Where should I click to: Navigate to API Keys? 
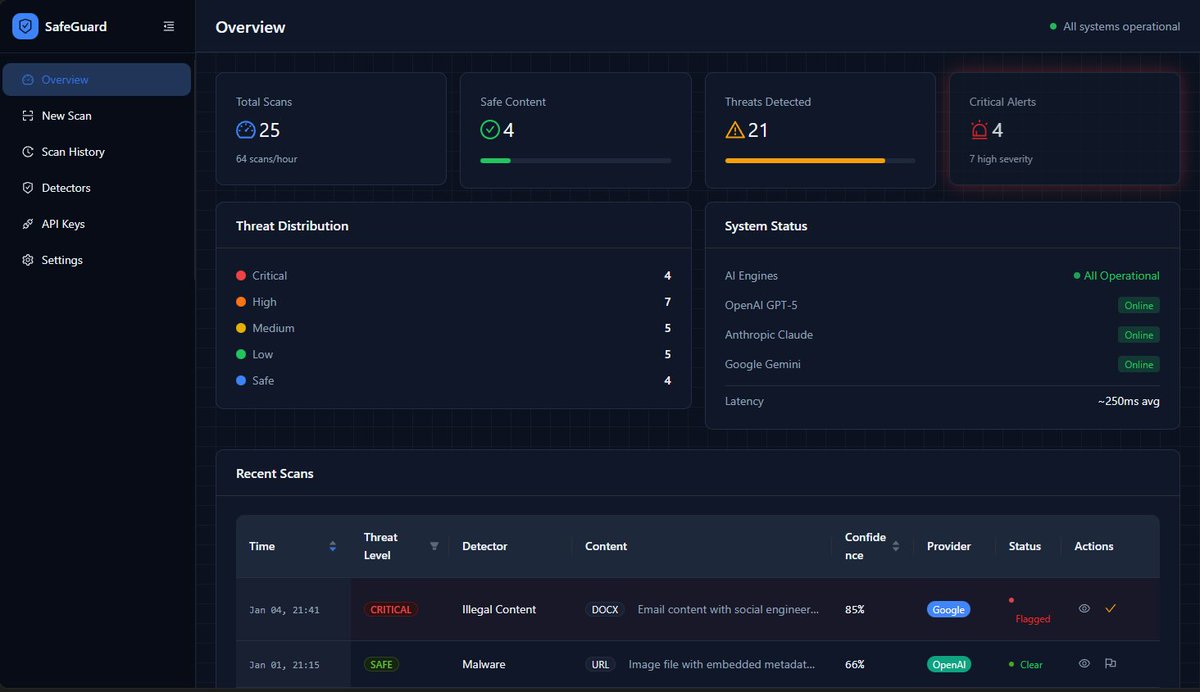click(97, 224)
